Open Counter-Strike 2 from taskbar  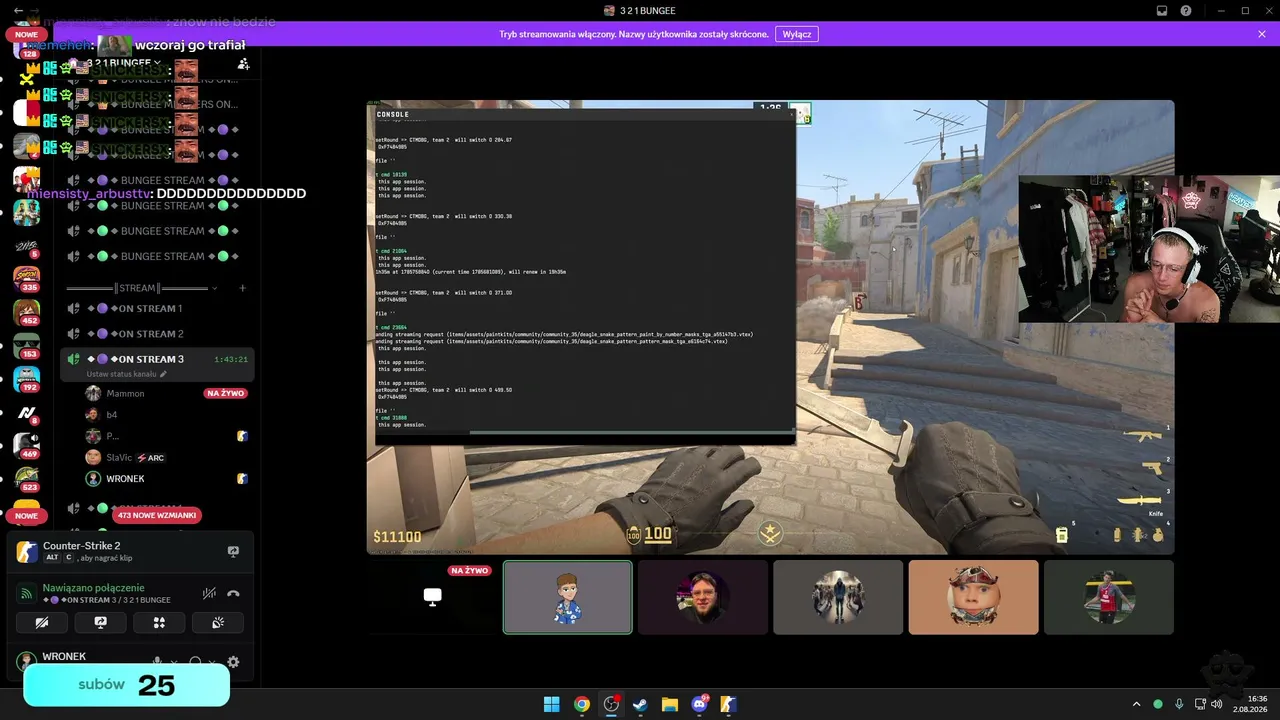[x=729, y=704]
